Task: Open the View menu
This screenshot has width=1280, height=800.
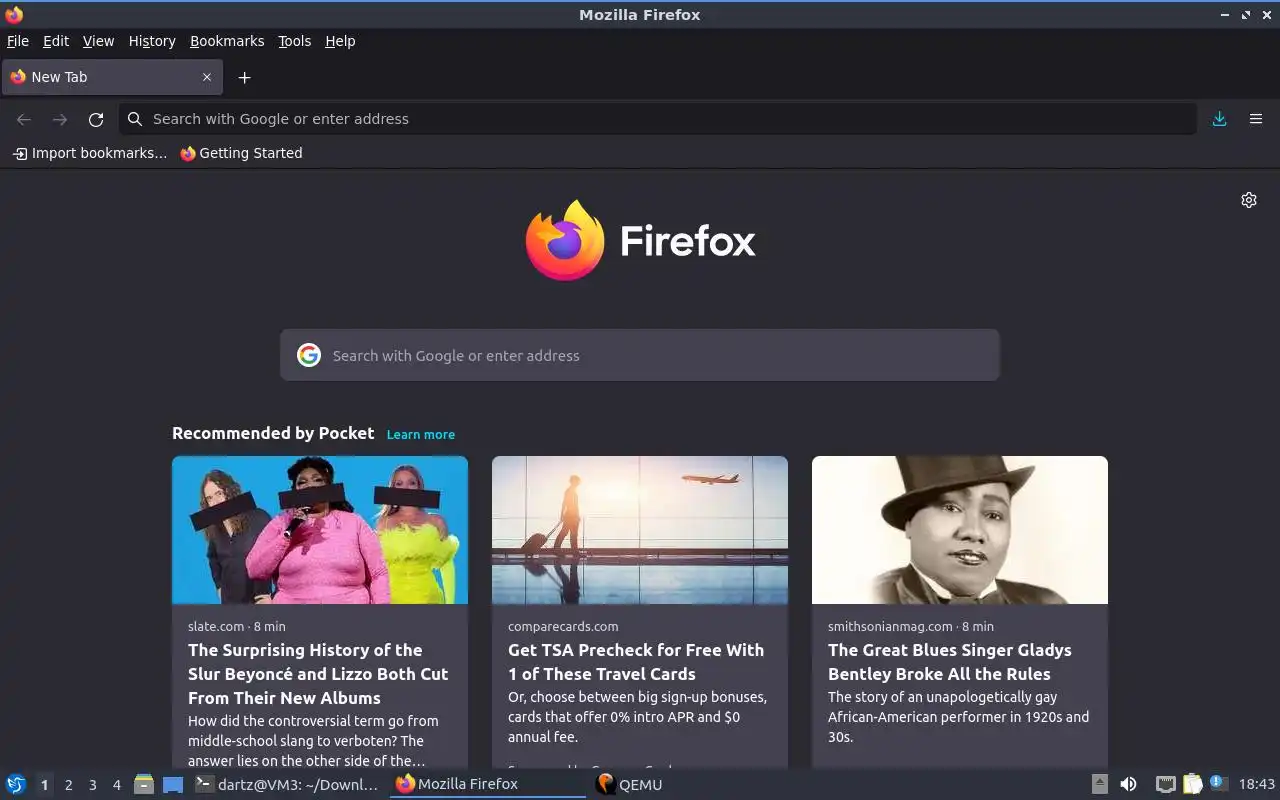Action: point(98,41)
